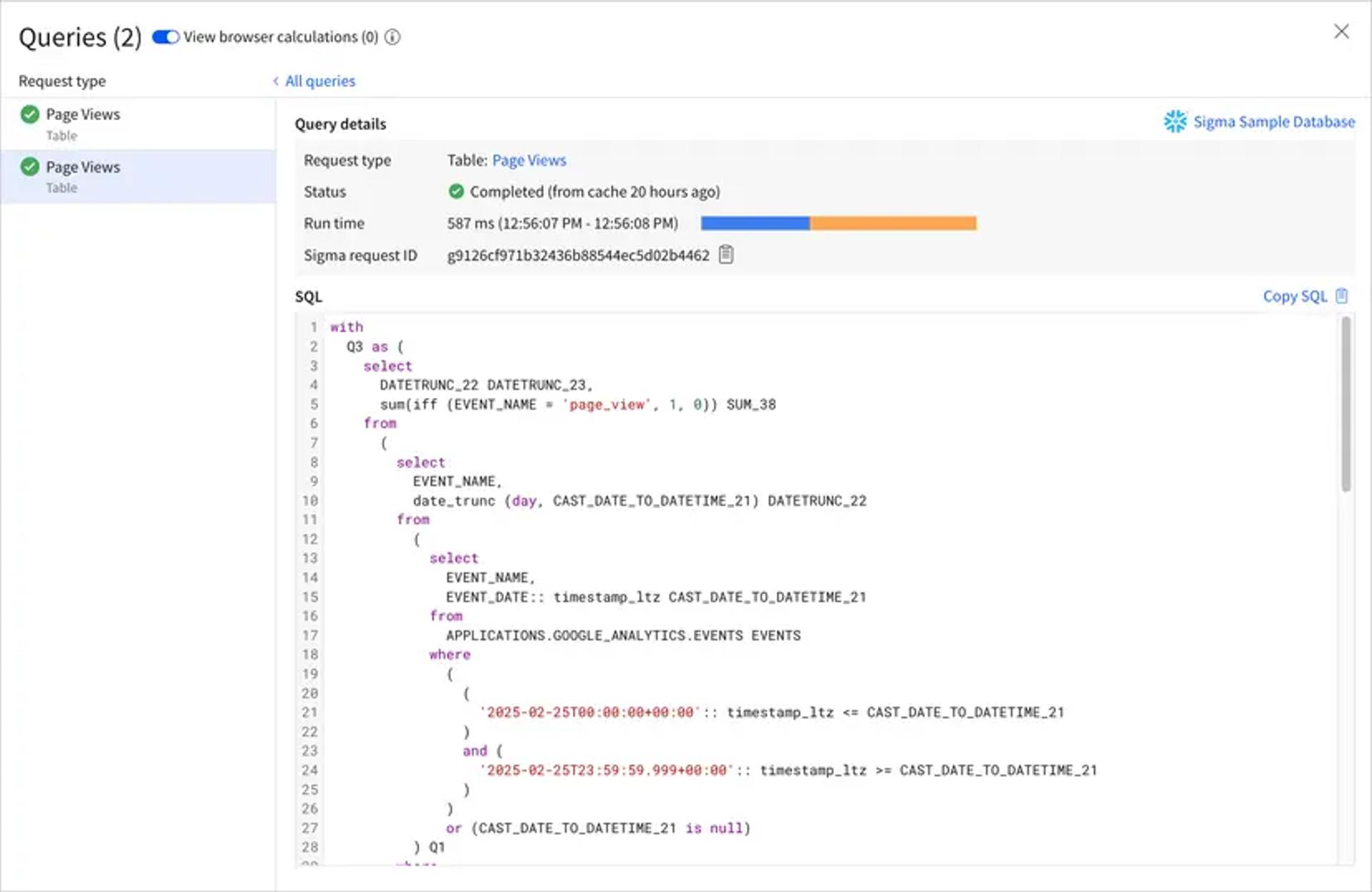Click the orange segment of run time bar
Viewport: 1372px width, 892px height.
[893, 224]
